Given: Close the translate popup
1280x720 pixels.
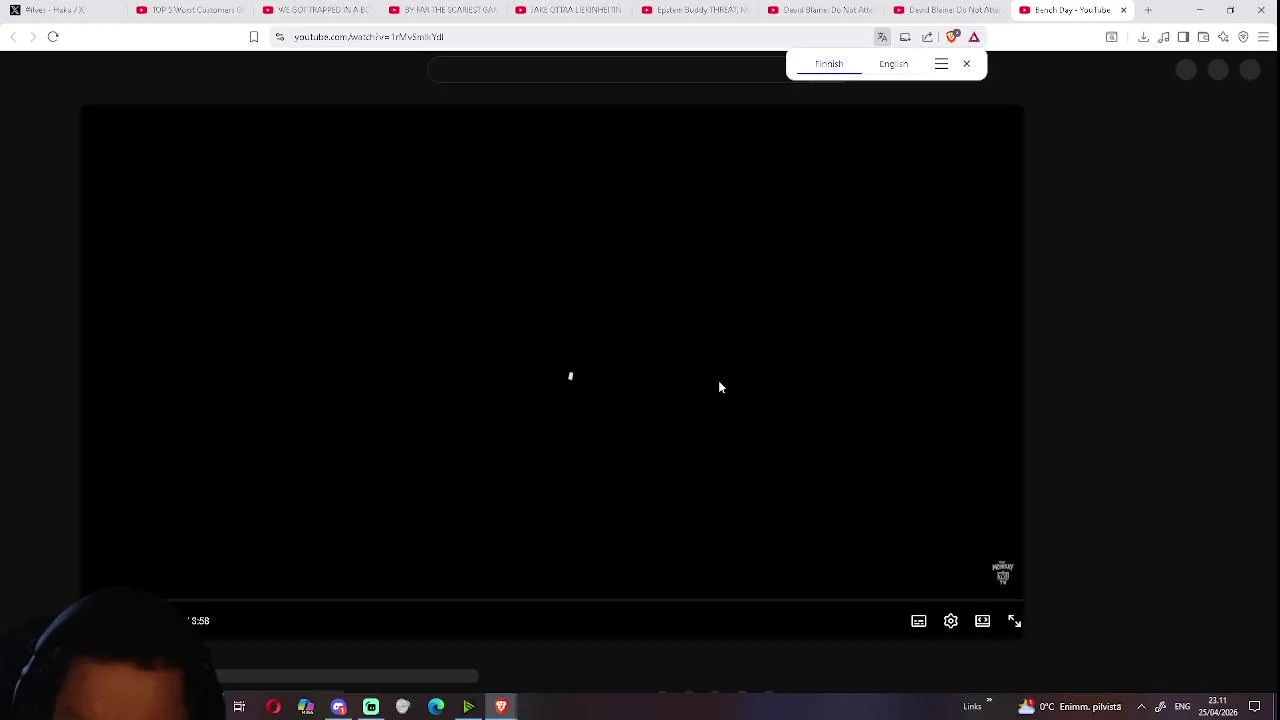Looking at the screenshot, I should [x=967, y=64].
